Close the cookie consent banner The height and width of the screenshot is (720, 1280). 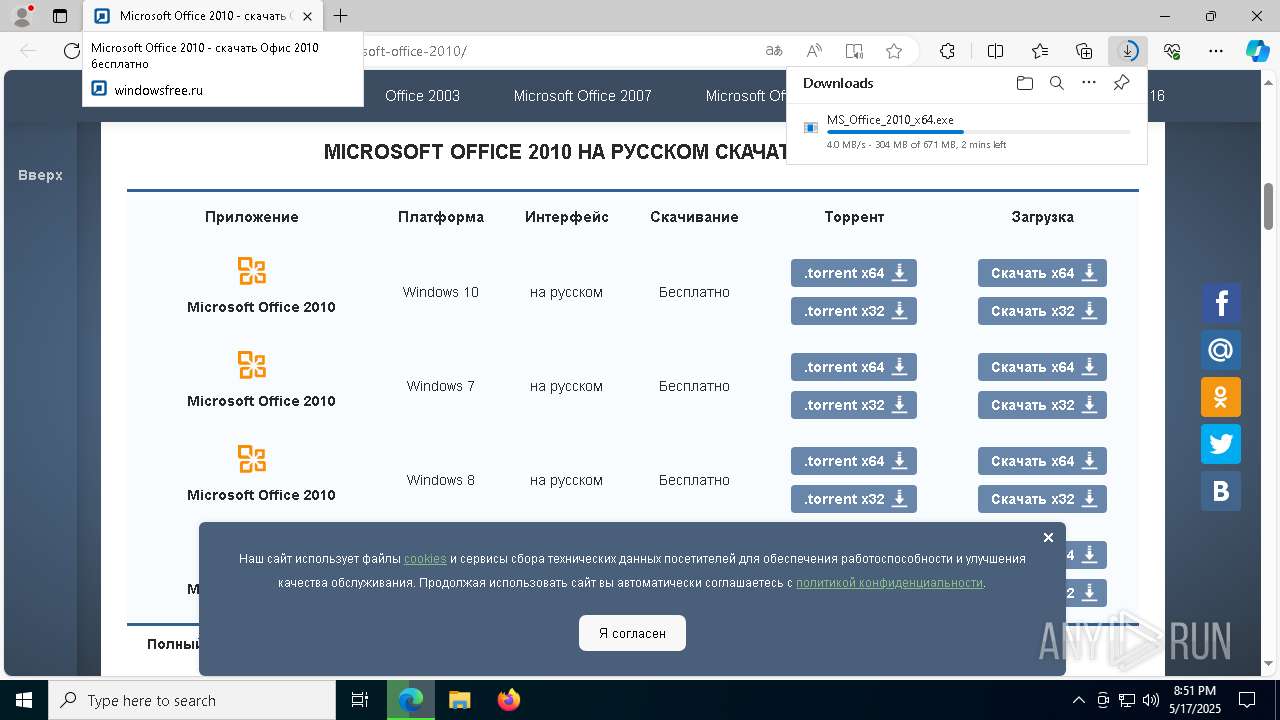tap(1048, 537)
